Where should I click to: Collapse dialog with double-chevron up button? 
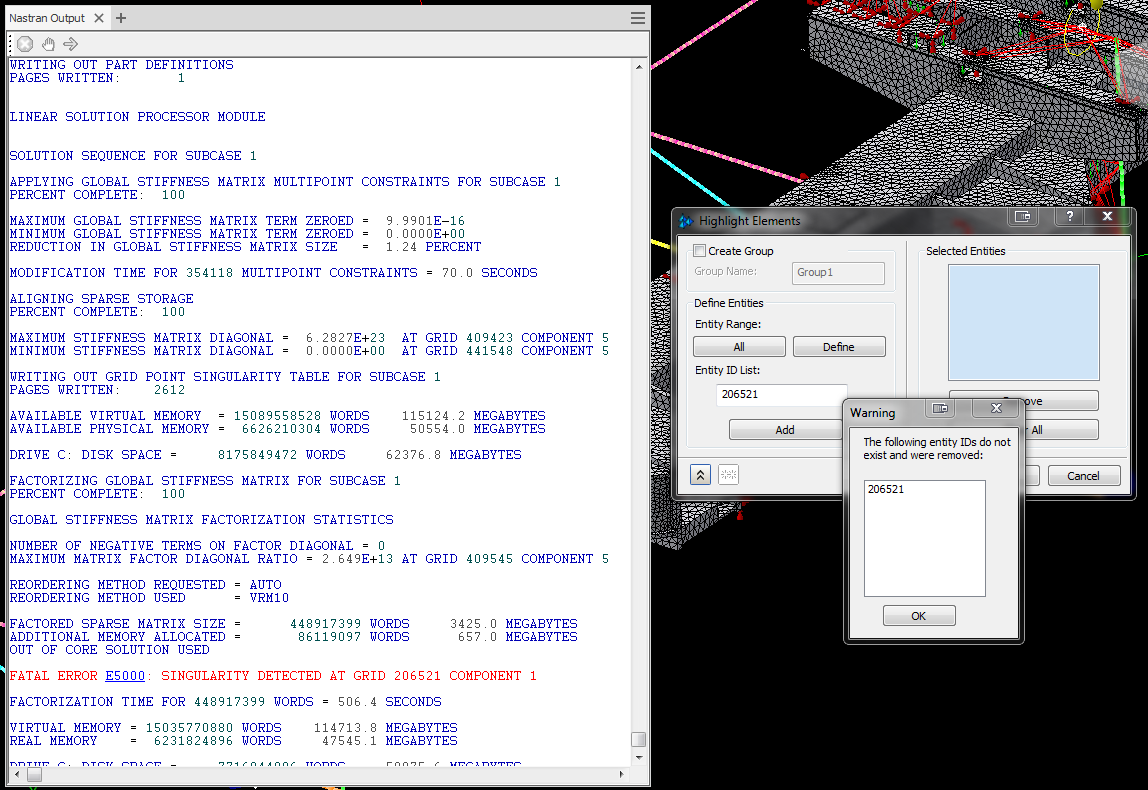coord(701,475)
